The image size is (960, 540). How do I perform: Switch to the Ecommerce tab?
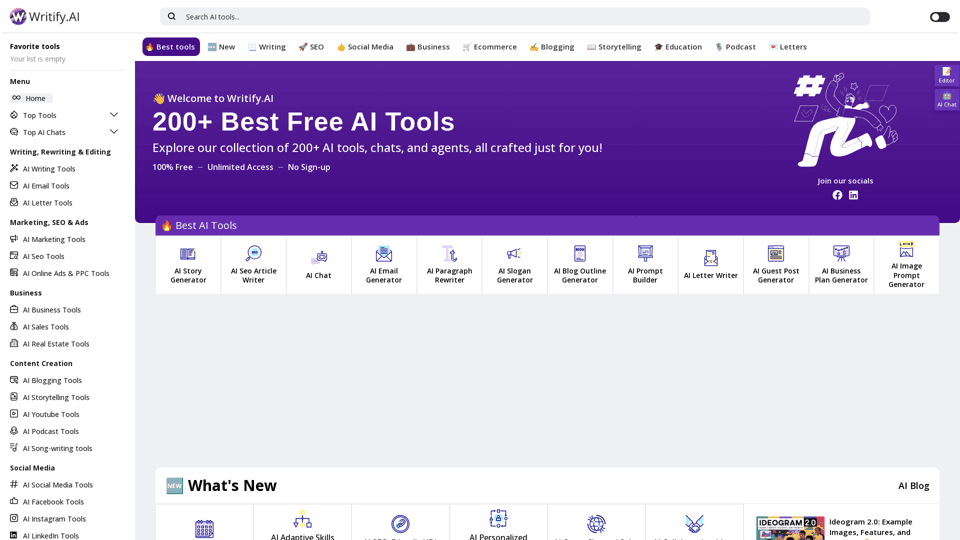(490, 47)
